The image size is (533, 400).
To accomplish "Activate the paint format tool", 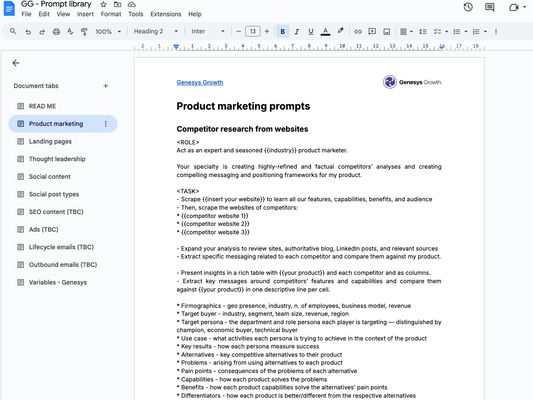I will tap(84, 32).
